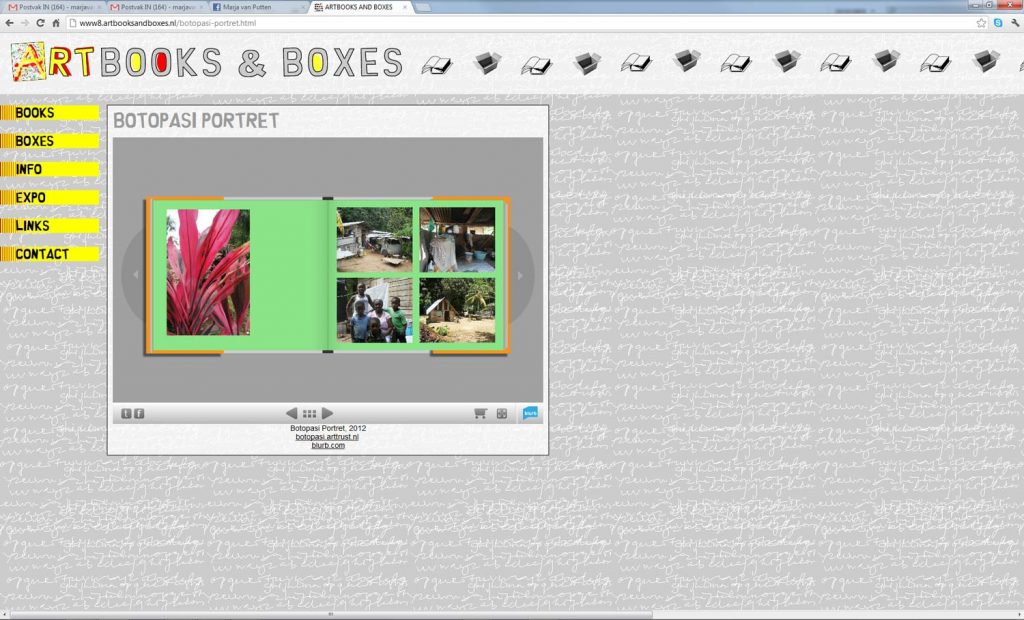Click the BOTOPASI PORTRET heading

[196, 121]
